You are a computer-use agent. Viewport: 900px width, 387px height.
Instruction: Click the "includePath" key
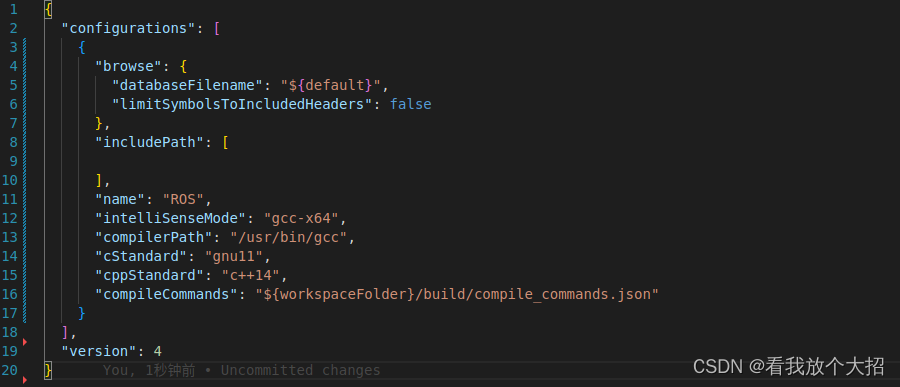[x=150, y=142]
